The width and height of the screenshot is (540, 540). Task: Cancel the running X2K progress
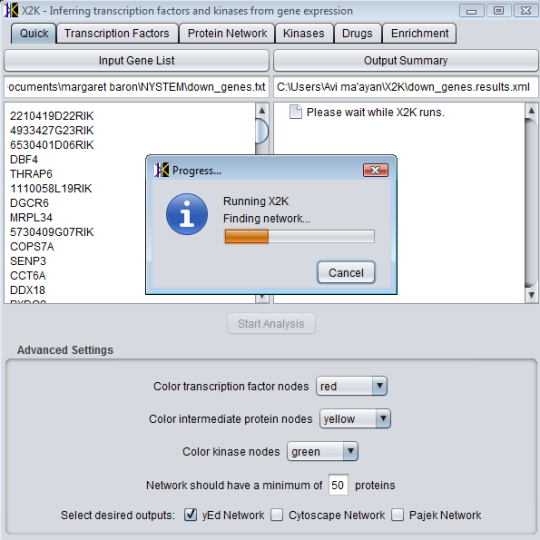pos(346,273)
